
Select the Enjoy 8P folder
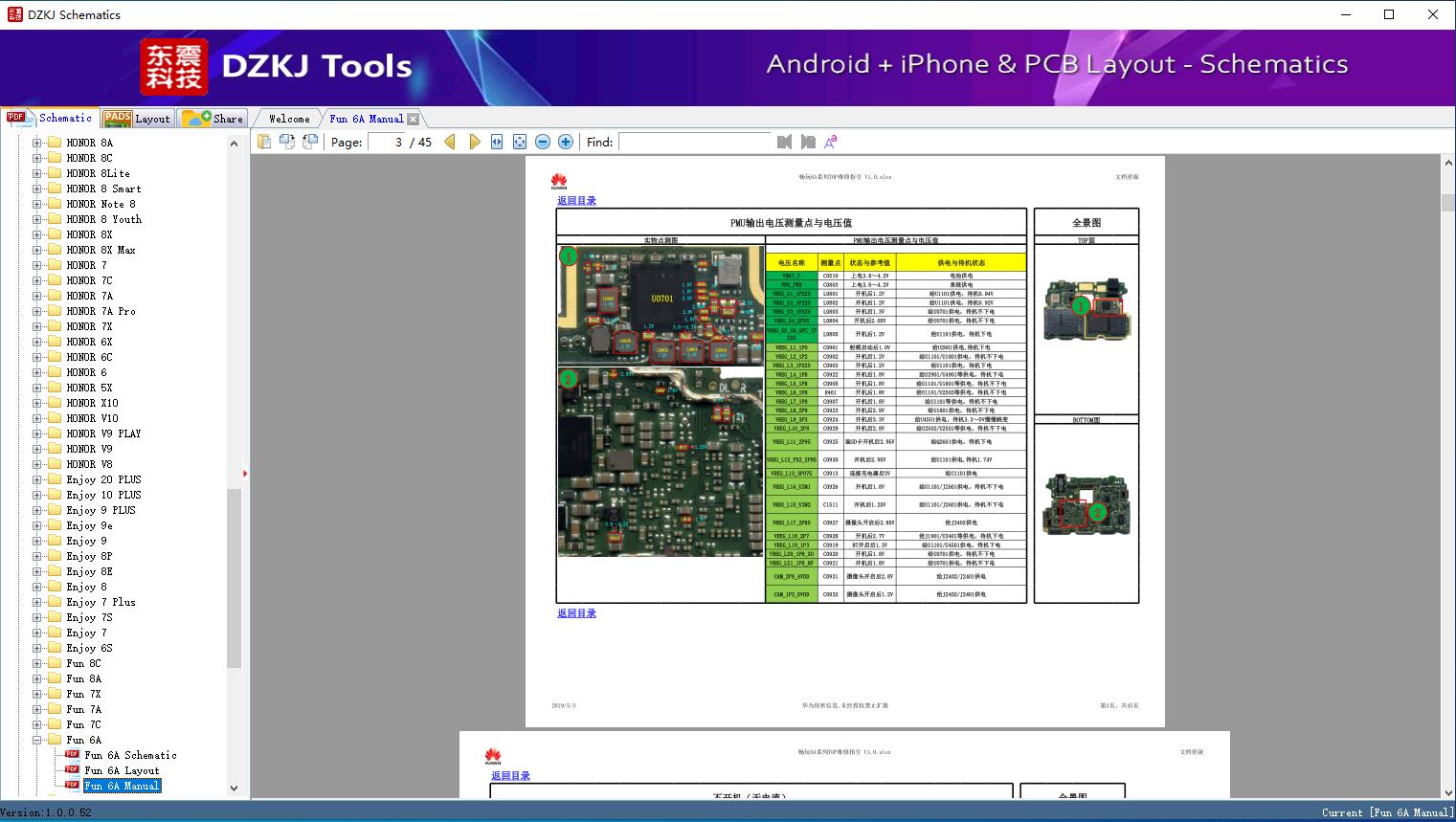[x=89, y=556]
